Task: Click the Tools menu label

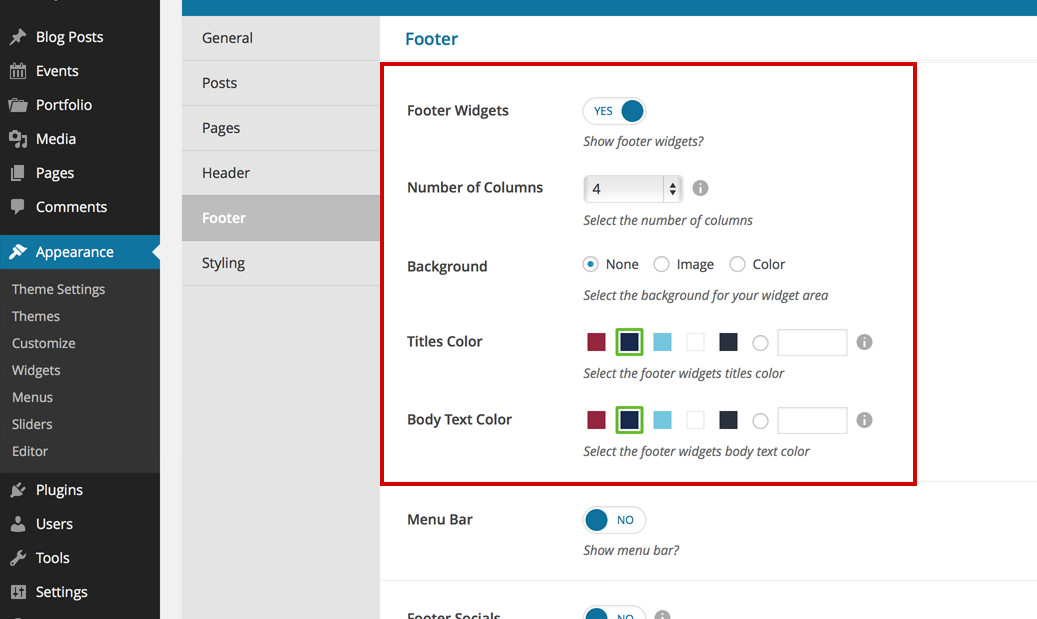Action: pyautogui.click(x=52, y=558)
